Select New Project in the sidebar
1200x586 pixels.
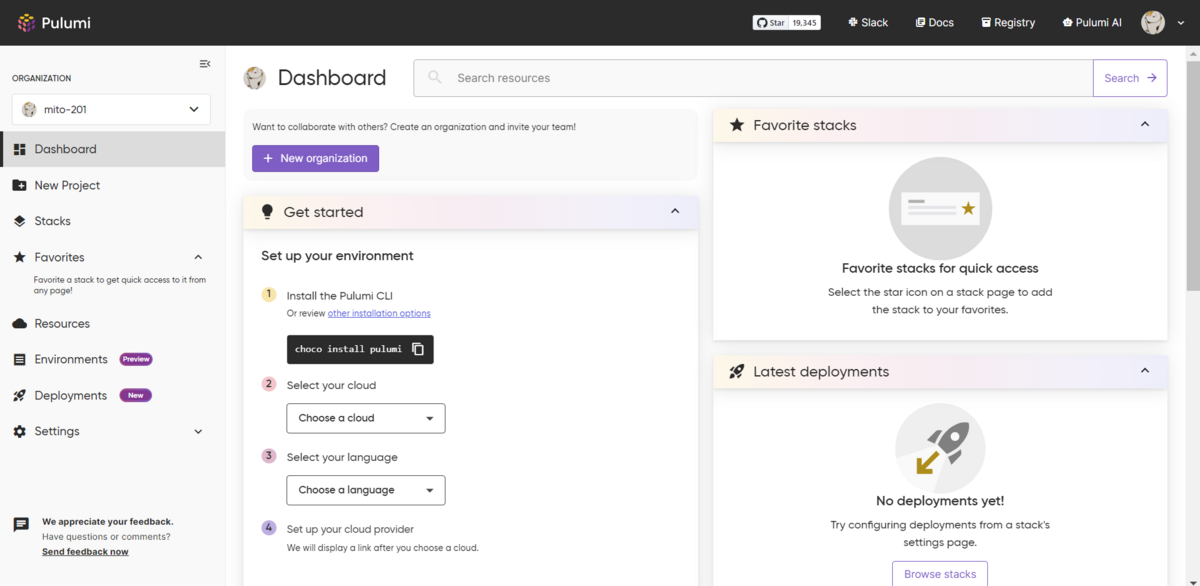click(112, 185)
